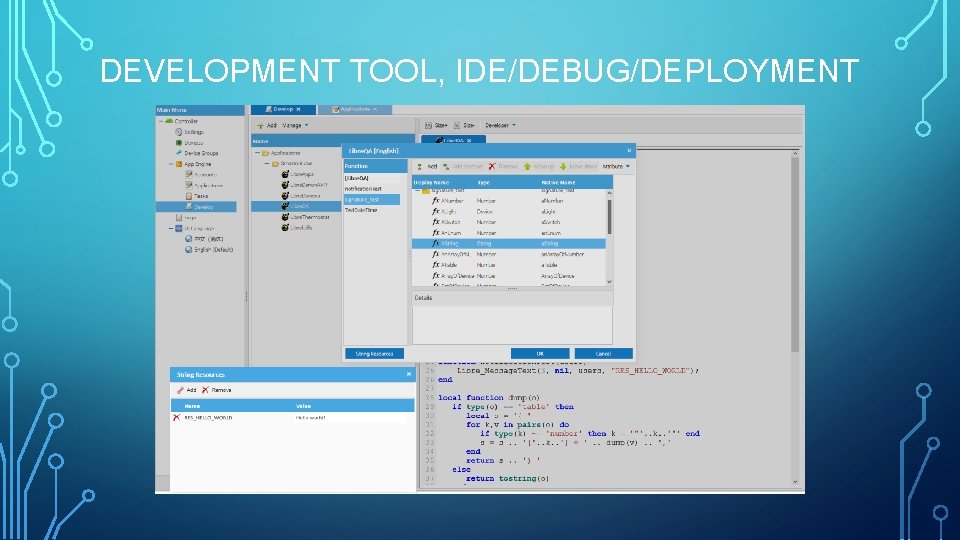Select notification test in the Function list

(x=372, y=189)
